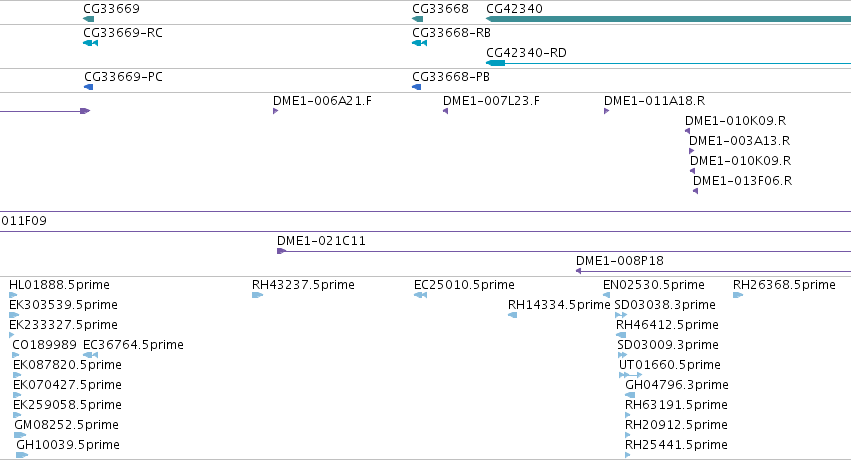This screenshot has width=851, height=460.
Task: Select the RH14334.5prime EST label
Action: [x=559, y=305]
